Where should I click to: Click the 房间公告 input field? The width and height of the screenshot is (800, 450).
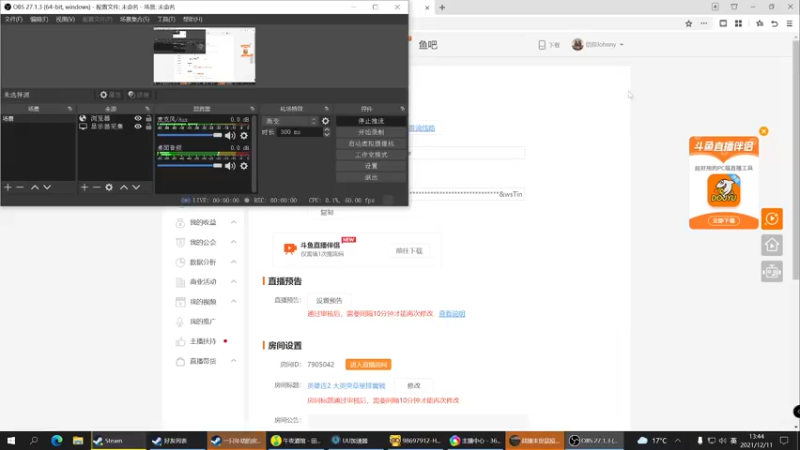click(x=417, y=421)
